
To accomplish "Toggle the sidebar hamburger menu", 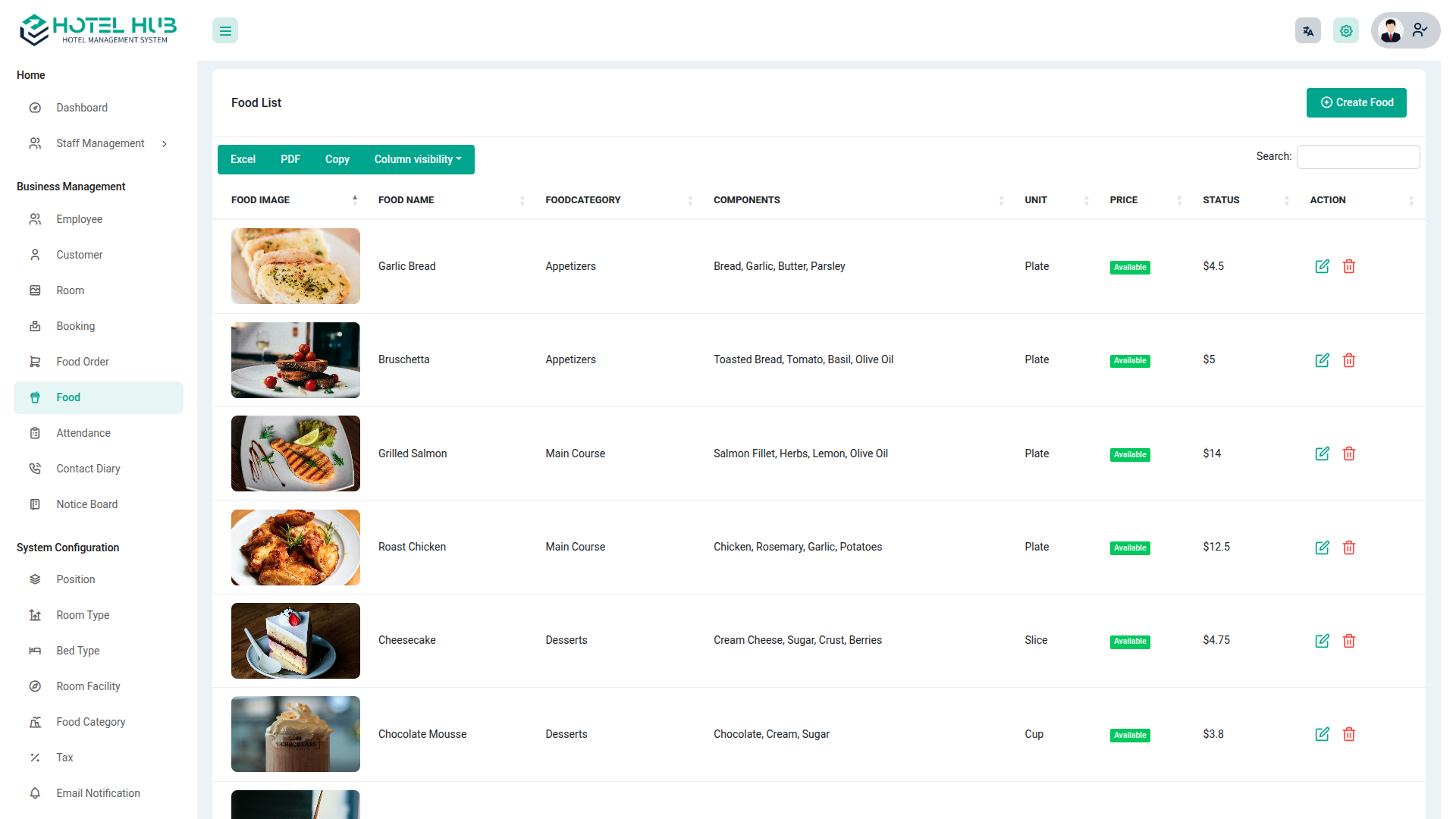I will point(225,31).
